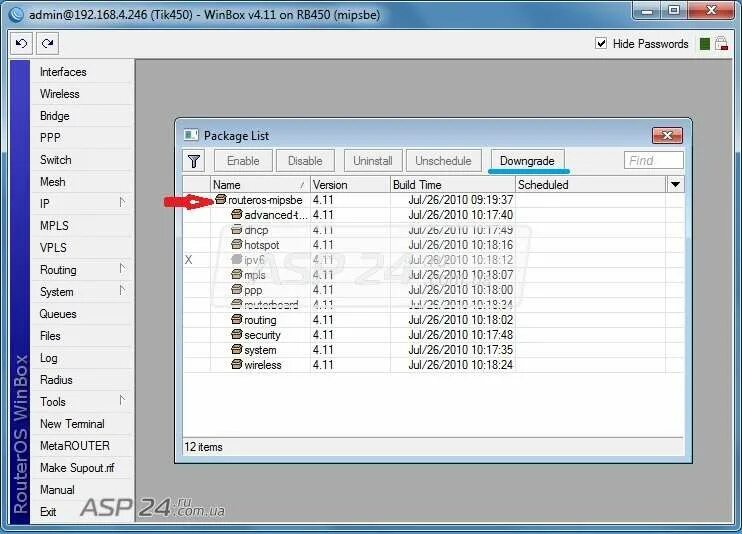Maximize the WinBox window
The width and height of the screenshot is (742, 534).
tap(674, 10)
